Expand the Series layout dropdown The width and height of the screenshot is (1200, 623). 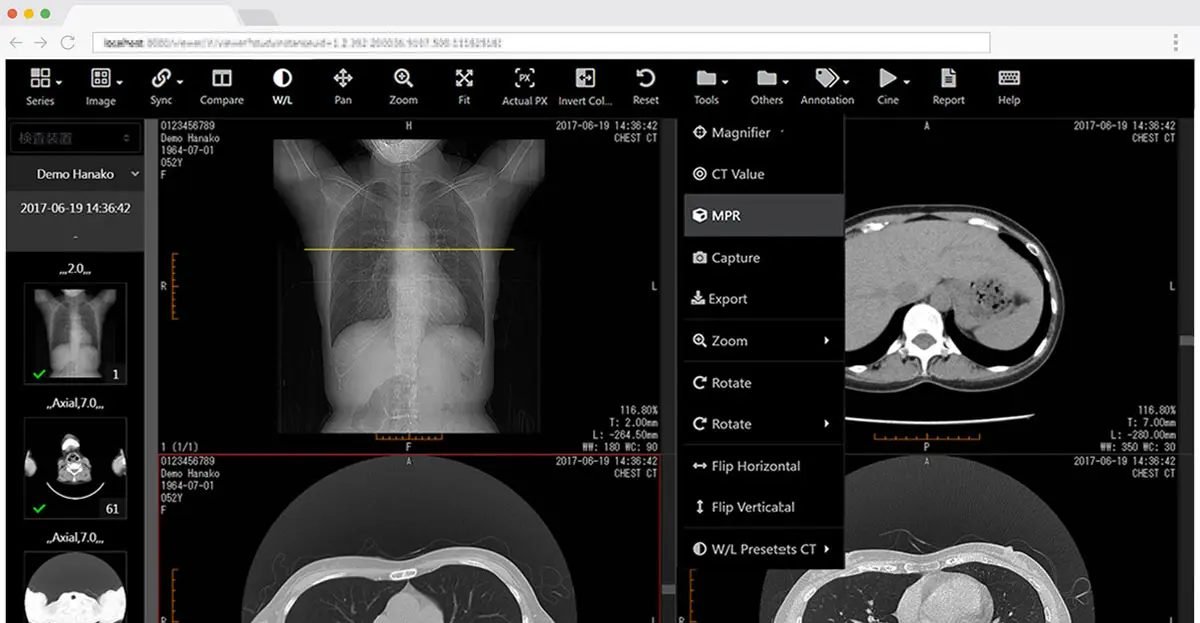(45, 86)
